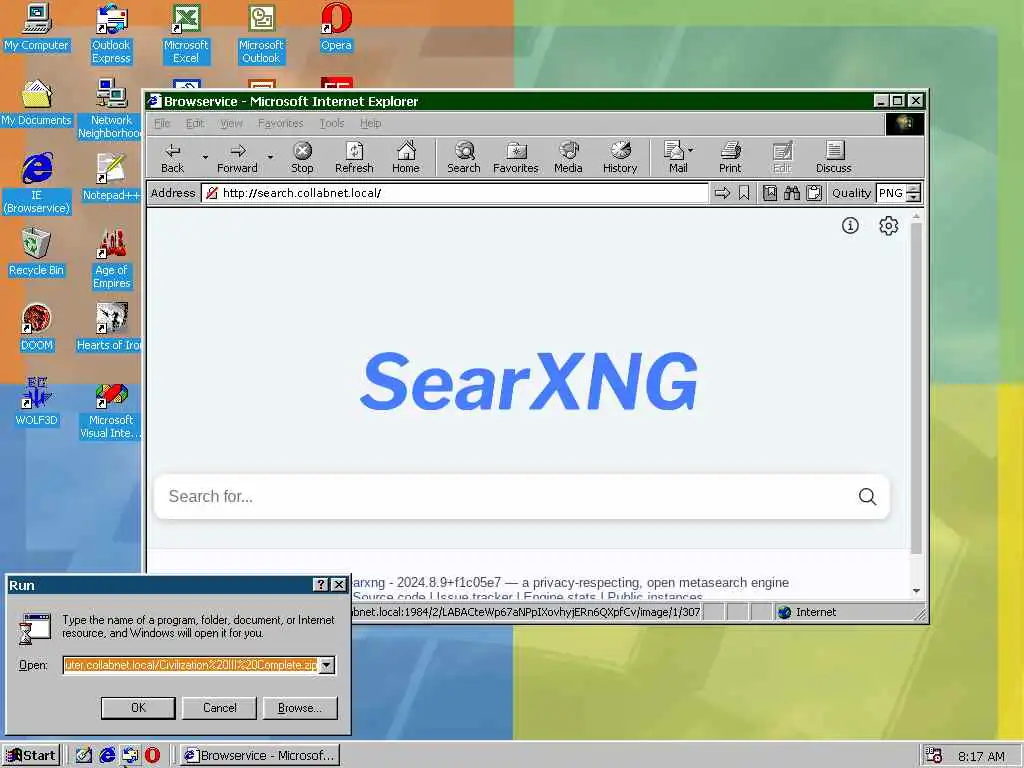Screen dimensions: 1024x768
Task: Click the book with bookmark icon
Action: 770,193
